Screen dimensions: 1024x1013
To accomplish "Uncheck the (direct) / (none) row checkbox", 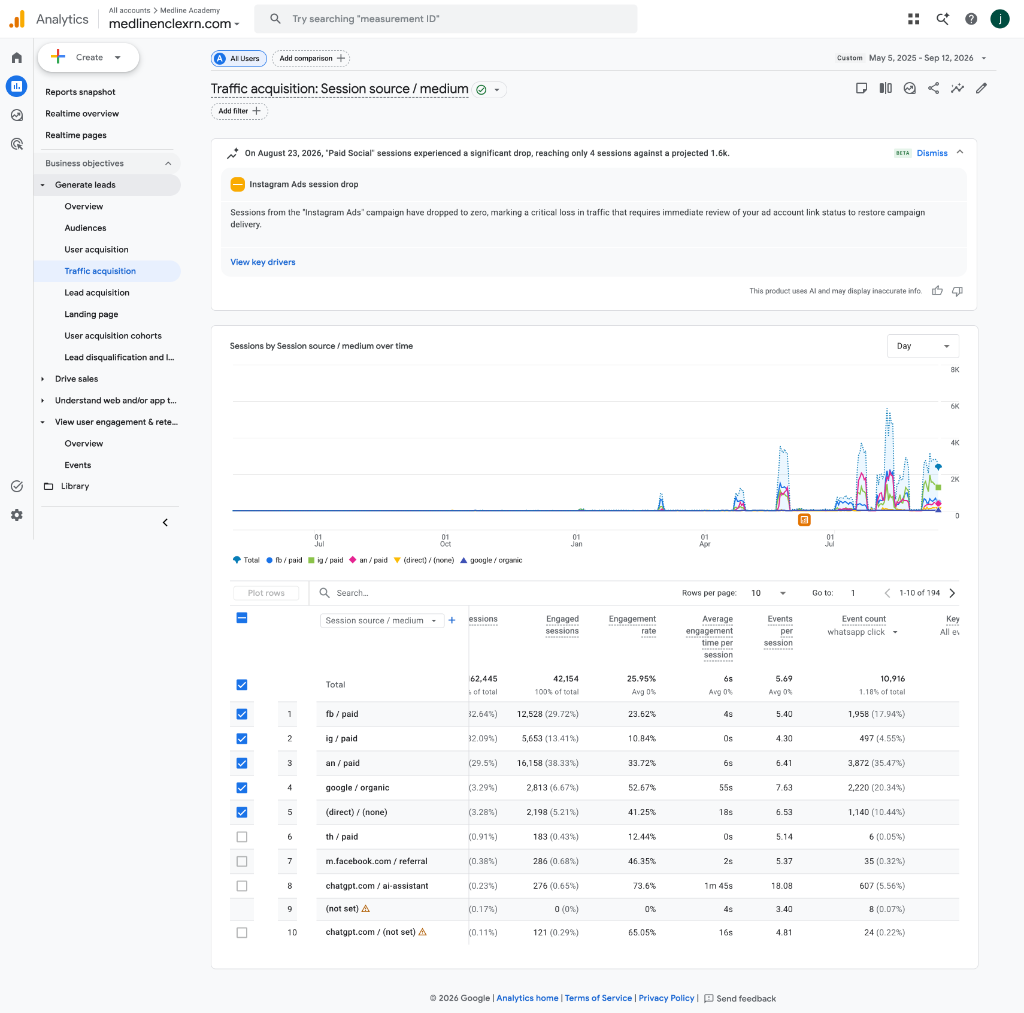I will [x=242, y=812].
